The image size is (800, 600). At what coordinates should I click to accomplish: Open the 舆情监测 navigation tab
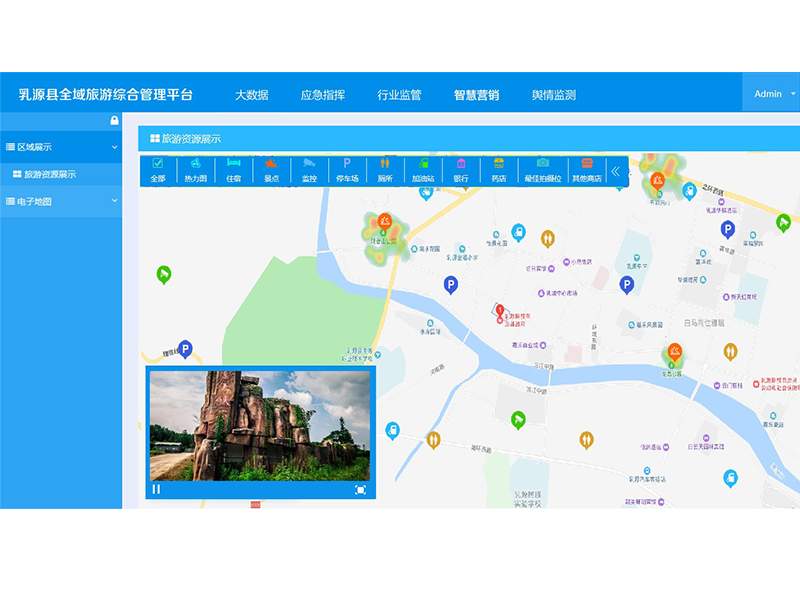pos(554,95)
